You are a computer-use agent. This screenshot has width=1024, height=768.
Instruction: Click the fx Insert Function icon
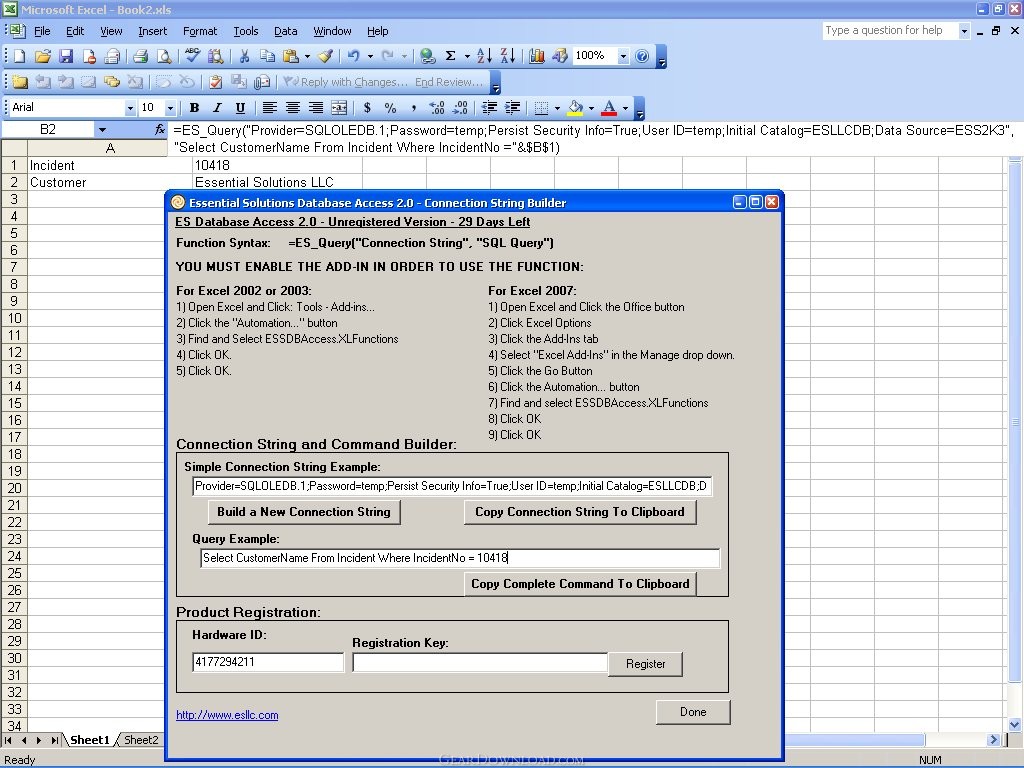[160, 130]
